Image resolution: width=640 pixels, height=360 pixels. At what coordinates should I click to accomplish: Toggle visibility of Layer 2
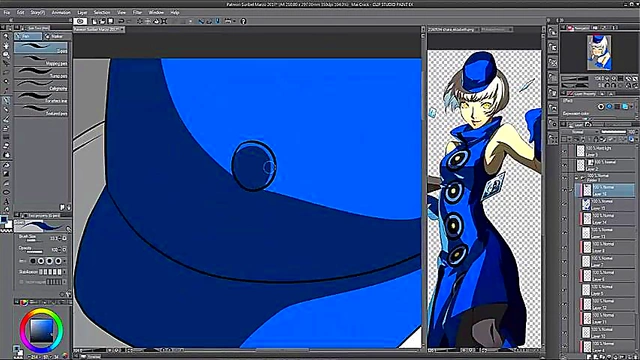coord(564,165)
